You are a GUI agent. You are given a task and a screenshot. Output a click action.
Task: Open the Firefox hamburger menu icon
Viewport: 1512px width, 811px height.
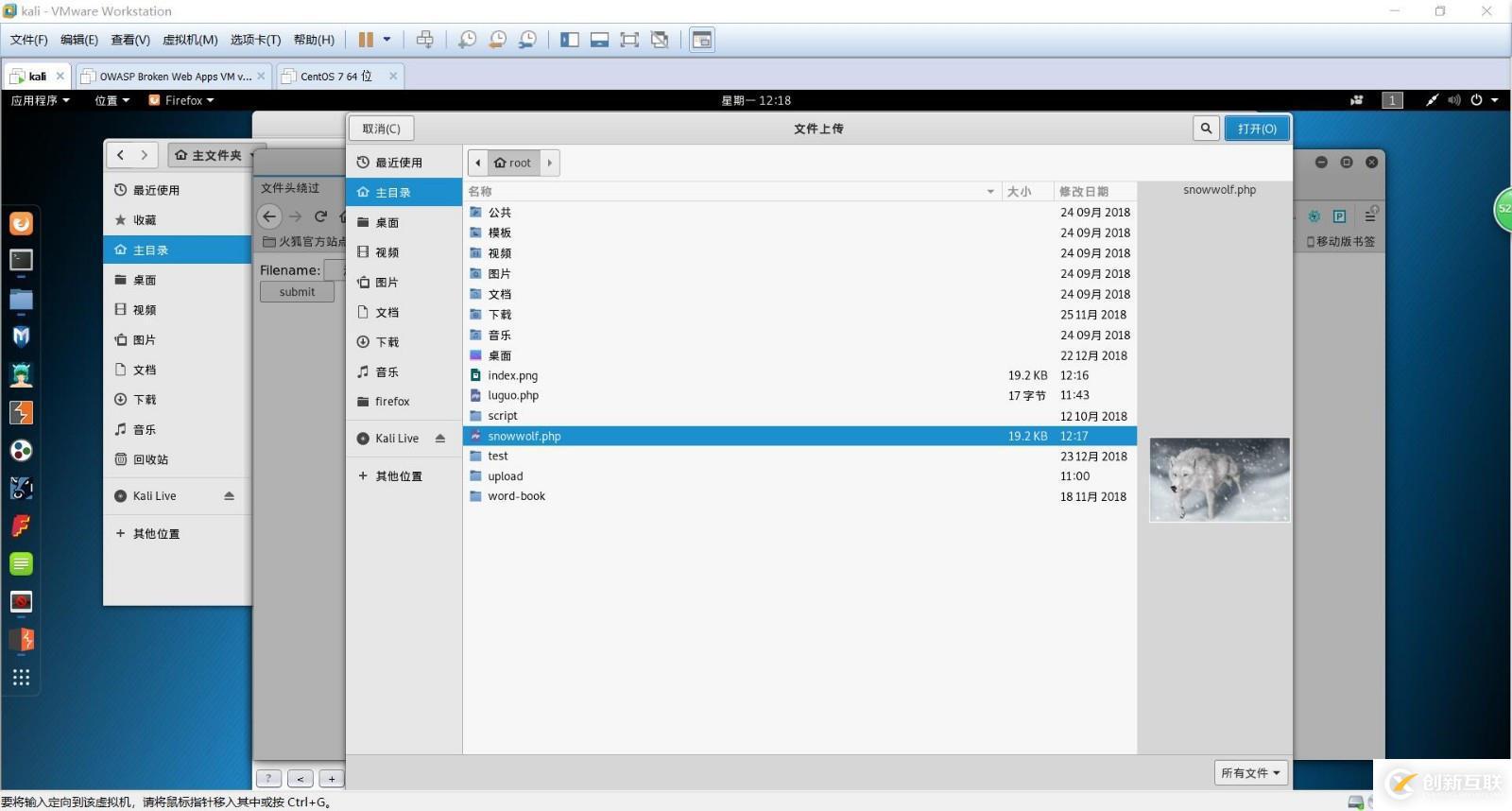[x=1370, y=216]
